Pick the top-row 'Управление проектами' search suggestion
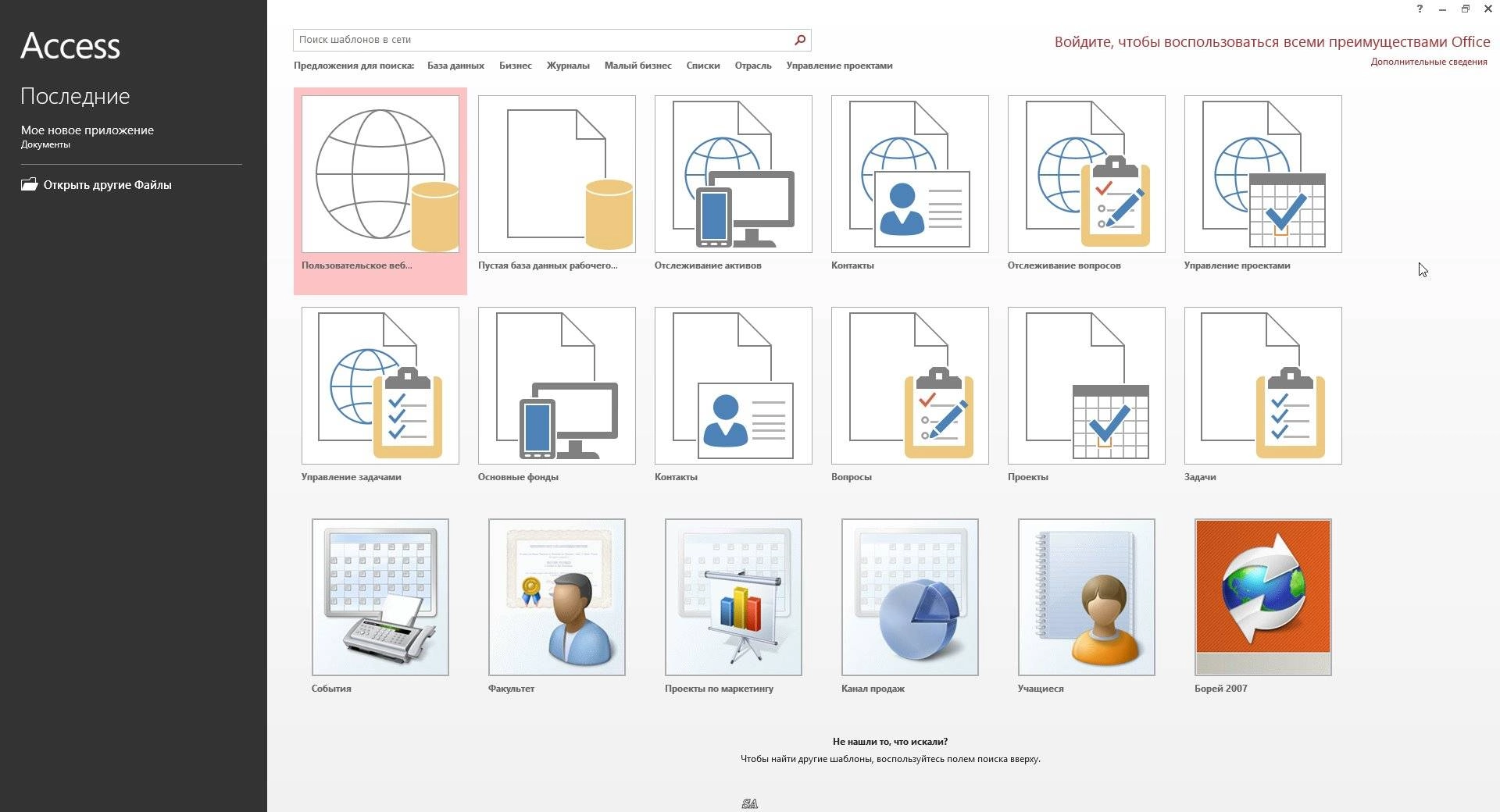This screenshot has width=1500, height=812. click(x=839, y=66)
